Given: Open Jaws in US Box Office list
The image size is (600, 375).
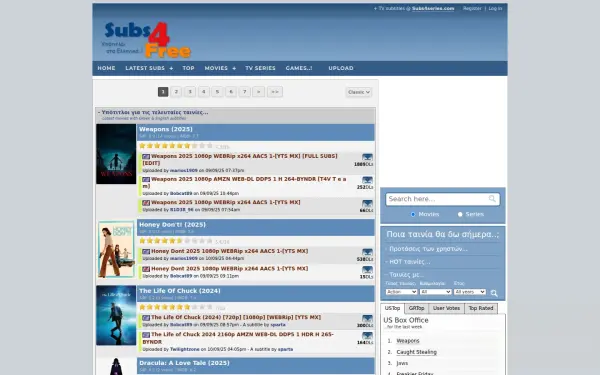Looking at the screenshot, I should tap(402, 363).
